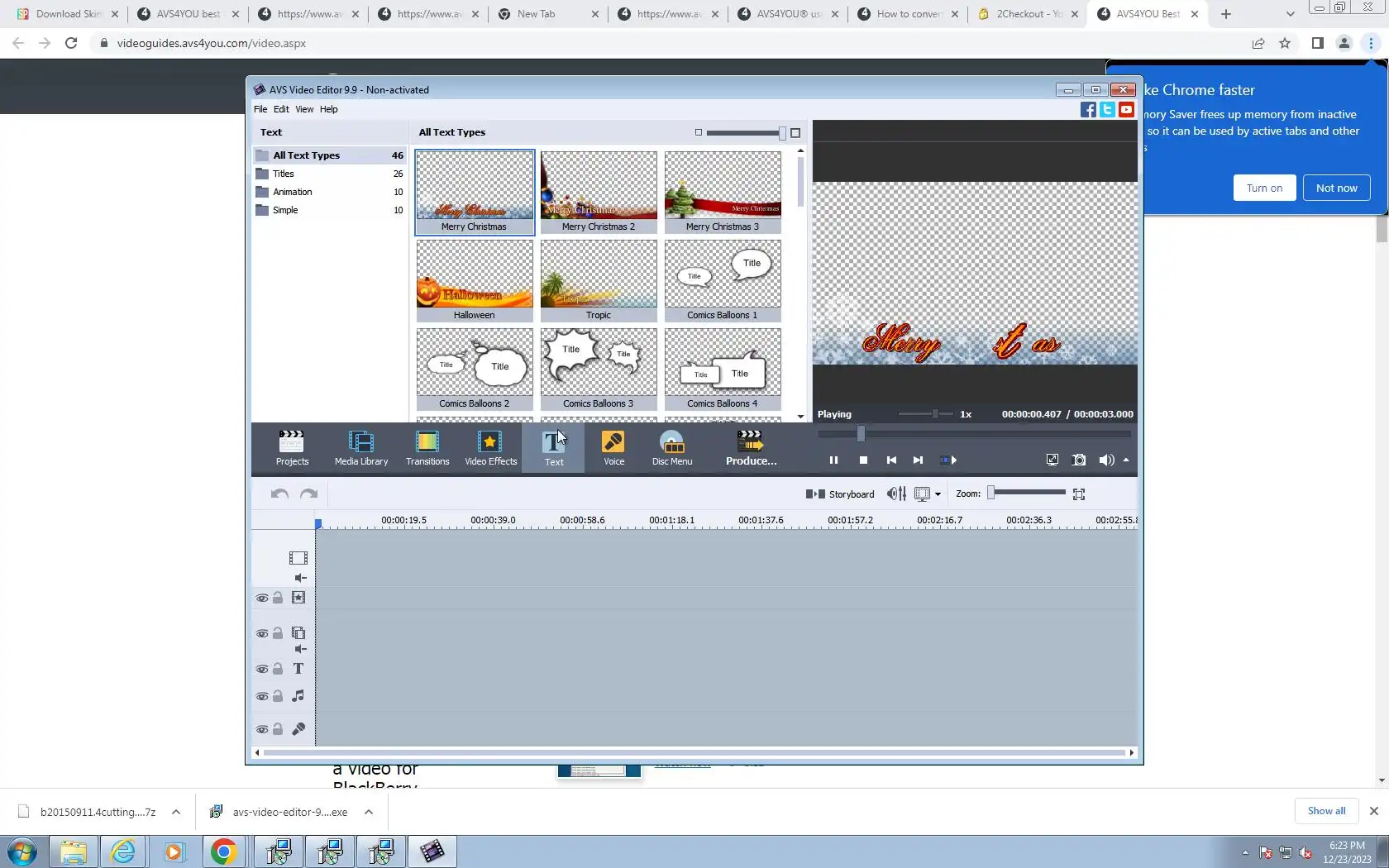Open the Help menu
The height and width of the screenshot is (868, 1389).
tap(328, 109)
